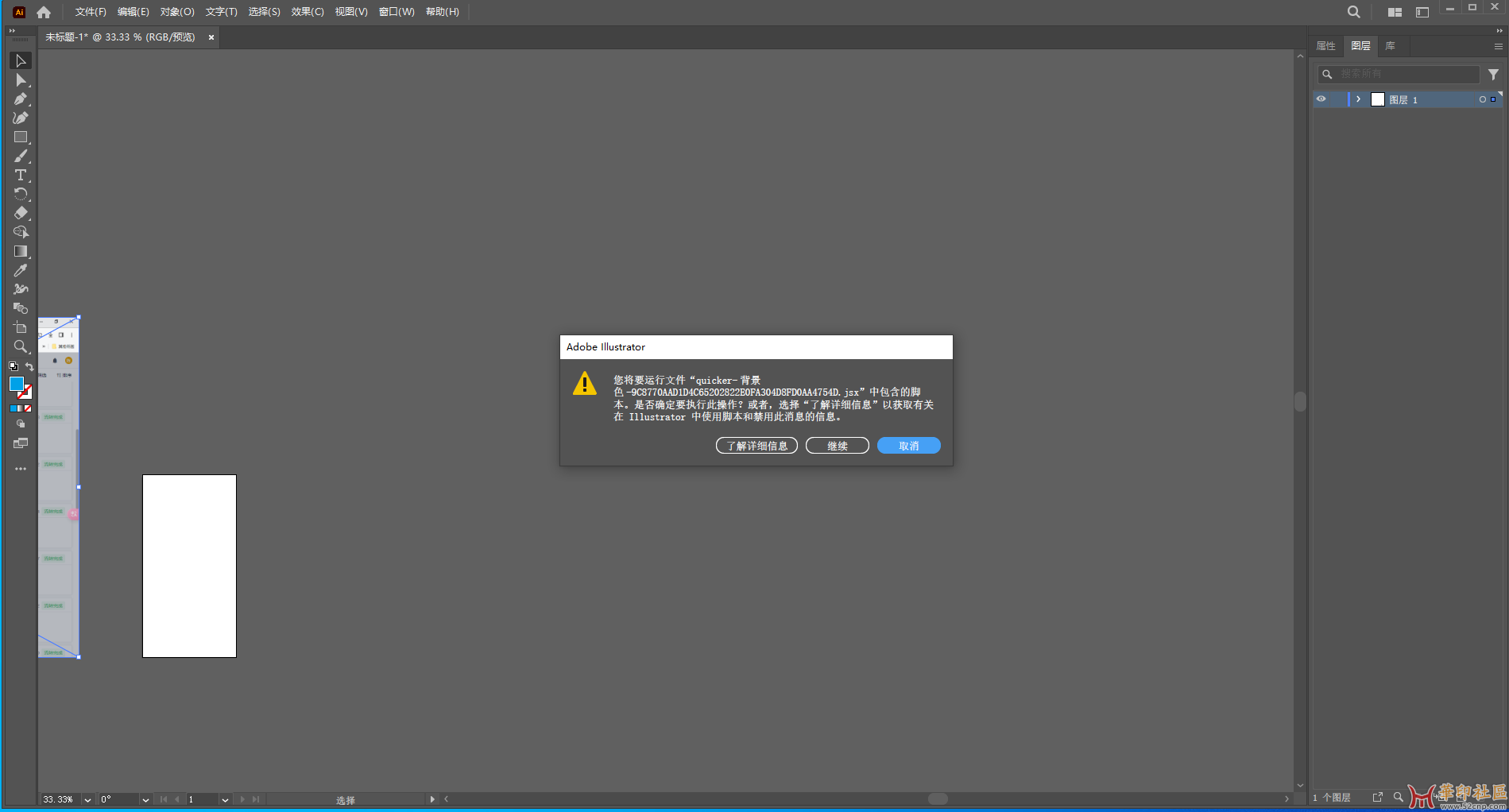Select the Eraser tool

(21, 214)
